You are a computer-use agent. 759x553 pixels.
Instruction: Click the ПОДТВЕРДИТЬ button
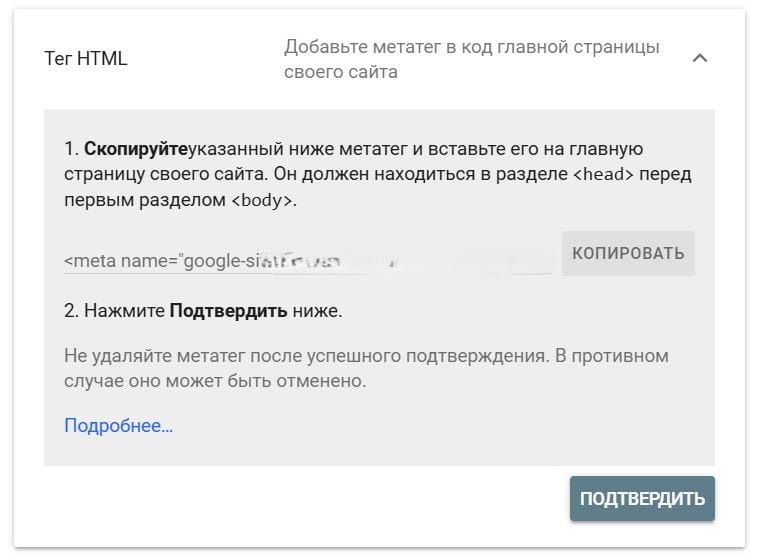point(642,498)
